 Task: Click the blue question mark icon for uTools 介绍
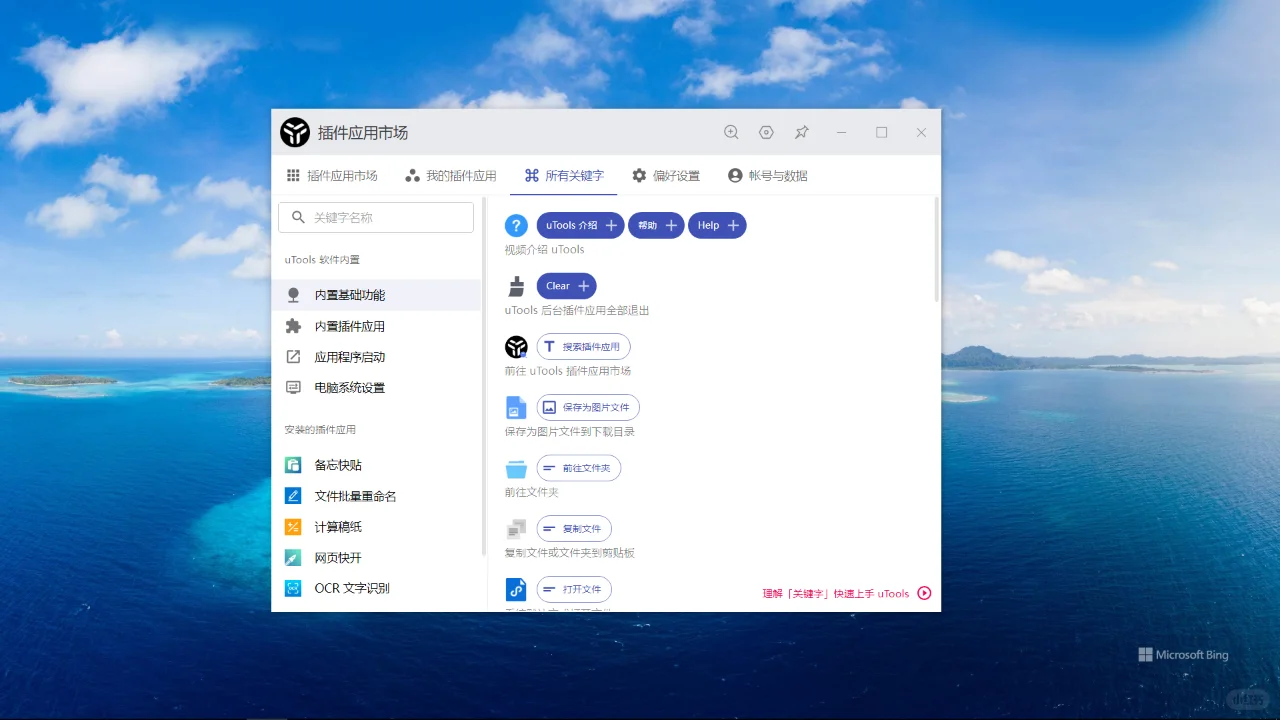point(516,225)
